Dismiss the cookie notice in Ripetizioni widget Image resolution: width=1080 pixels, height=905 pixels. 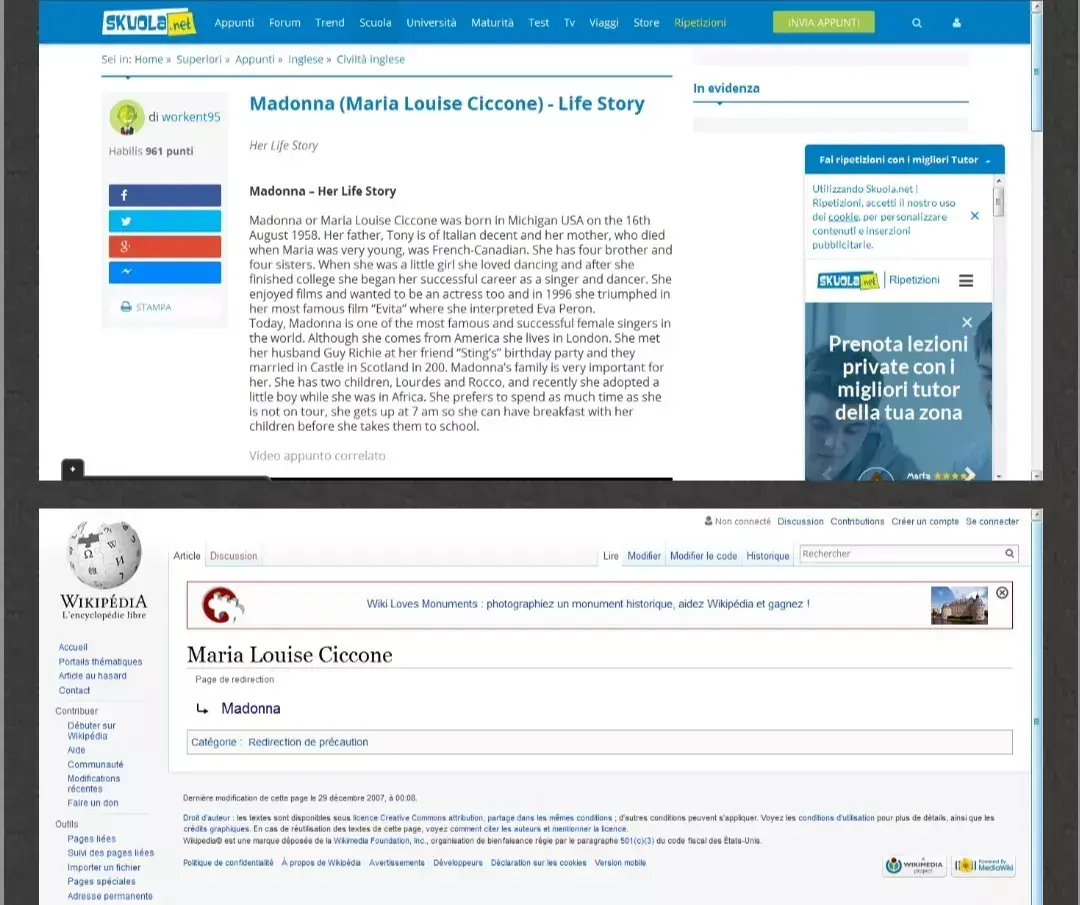point(975,216)
